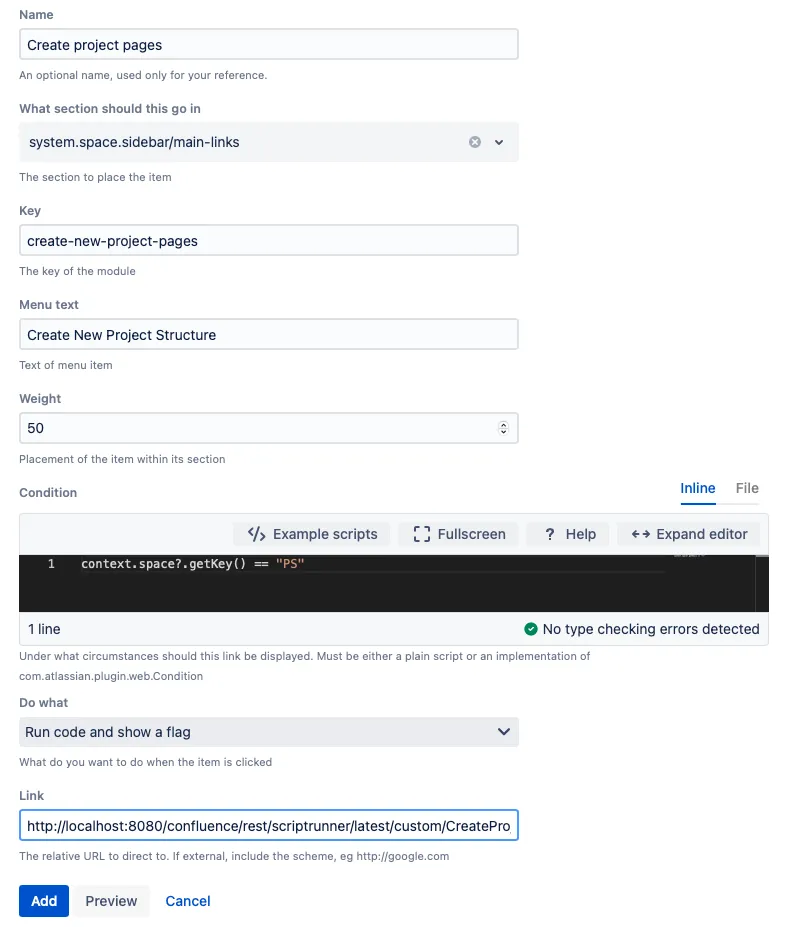The image size is (792, 927).
Task: Open the system.space.sidebar/main-links combo box
Action: click(x=269, y=142)
